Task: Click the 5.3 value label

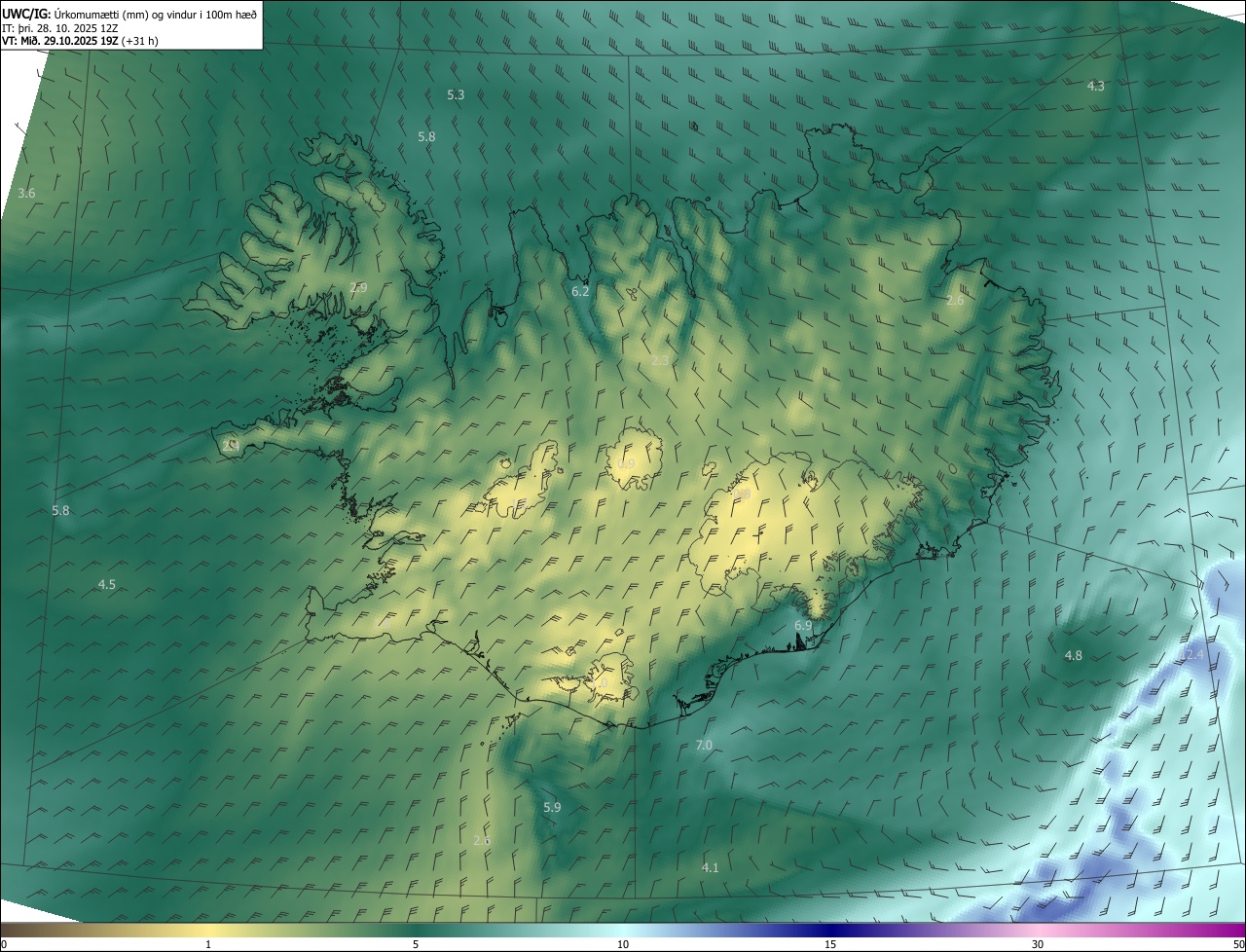Action: coord(456,95)
